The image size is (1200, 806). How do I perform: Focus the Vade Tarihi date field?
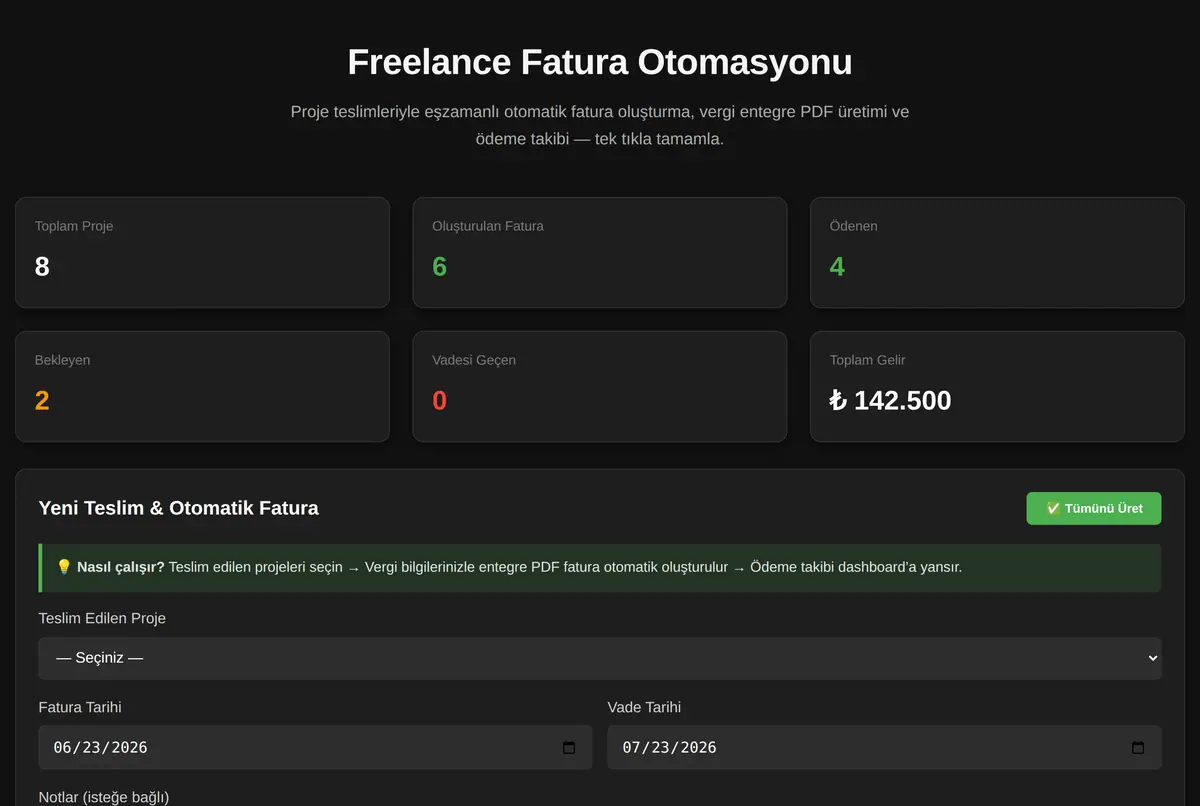coord(884,747)
